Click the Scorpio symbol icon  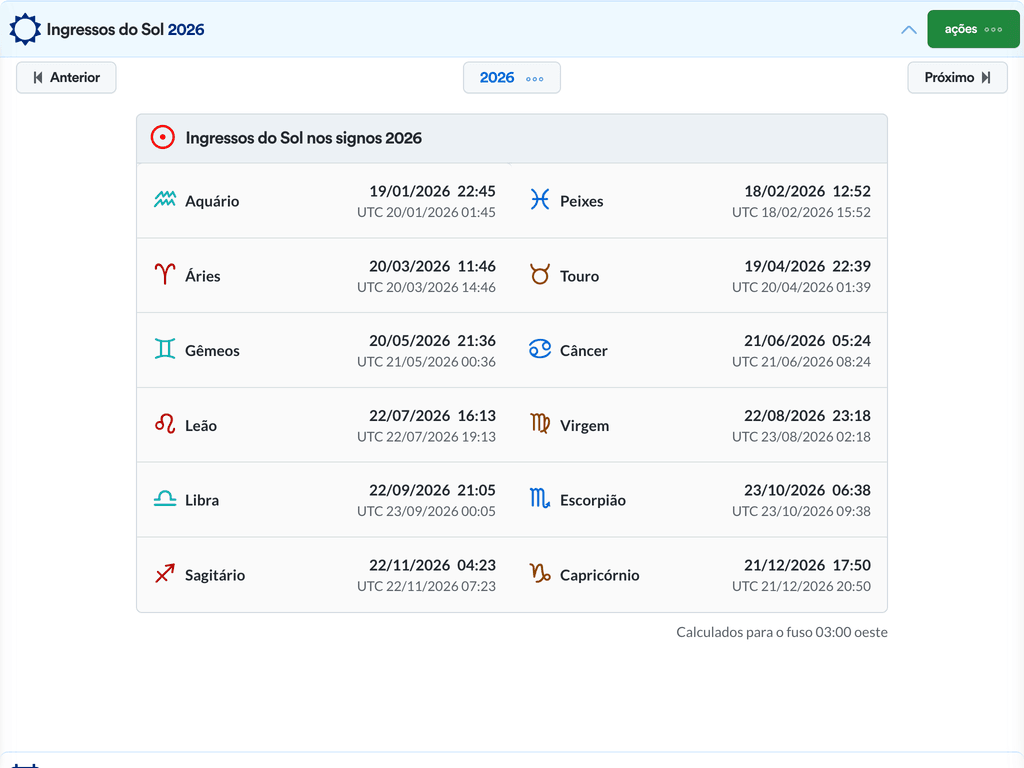pos(539,500)
